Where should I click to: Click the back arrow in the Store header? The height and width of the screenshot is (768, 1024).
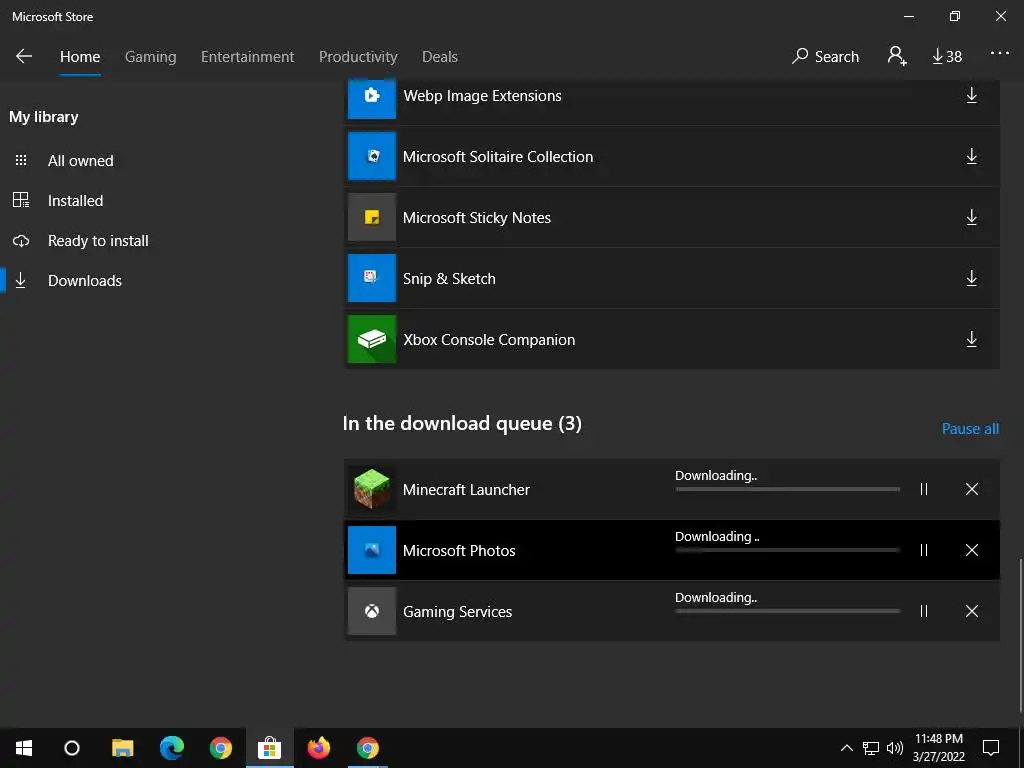pyautogui.click(x=24, y=56)
